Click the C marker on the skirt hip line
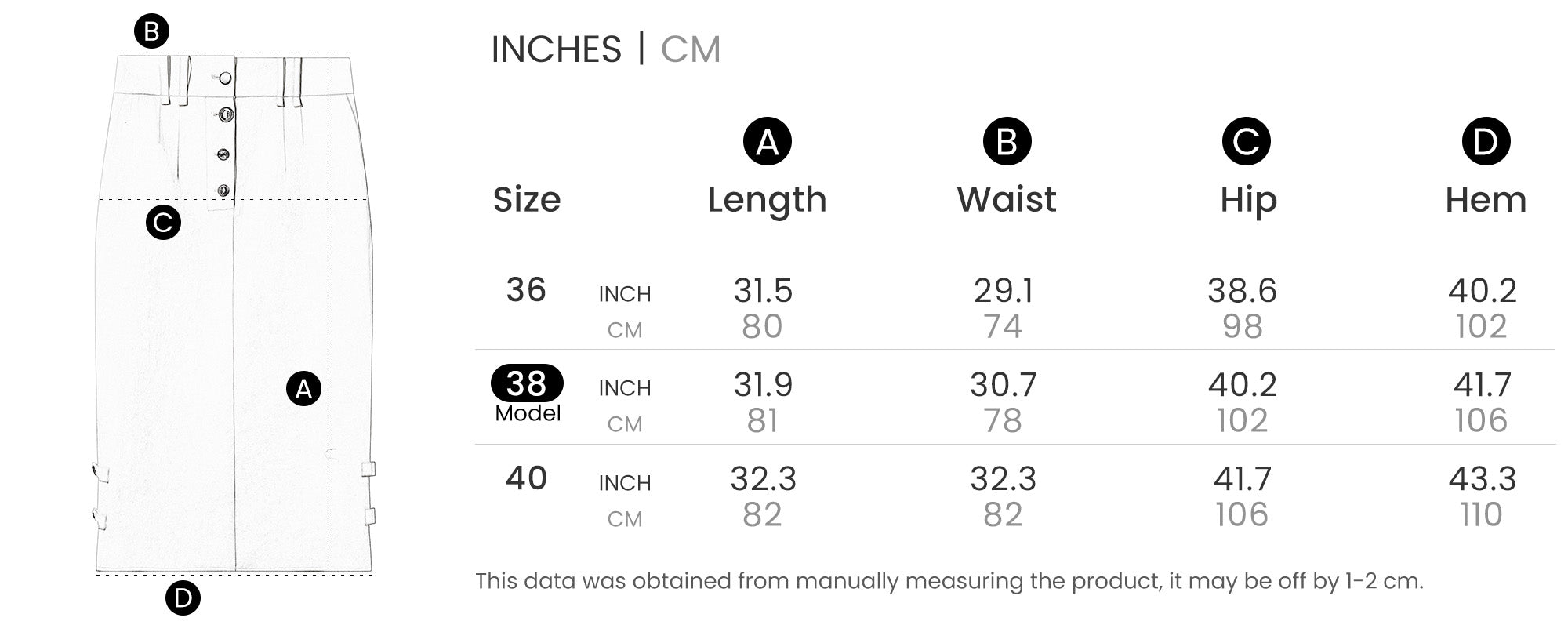The height and width of the screenshot is (632, 1568). [x=163, y=223]
